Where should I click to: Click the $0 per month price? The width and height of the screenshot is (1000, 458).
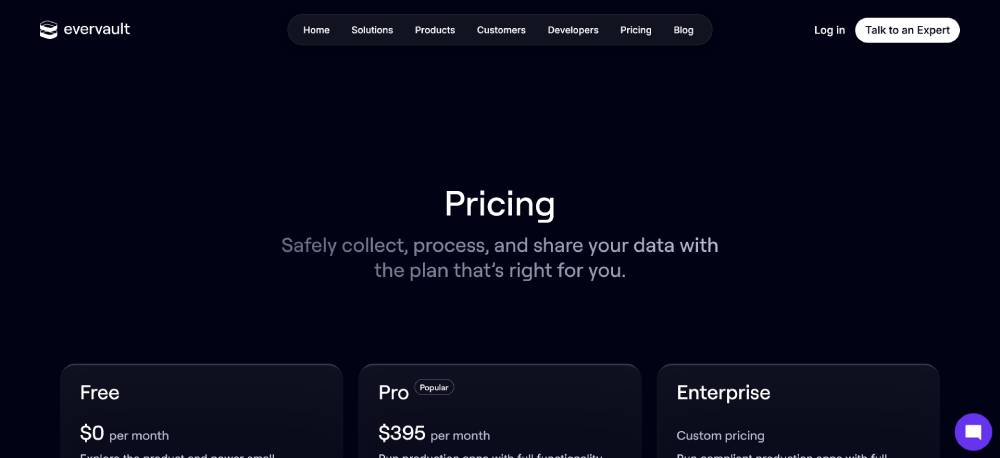coord(124,434)
